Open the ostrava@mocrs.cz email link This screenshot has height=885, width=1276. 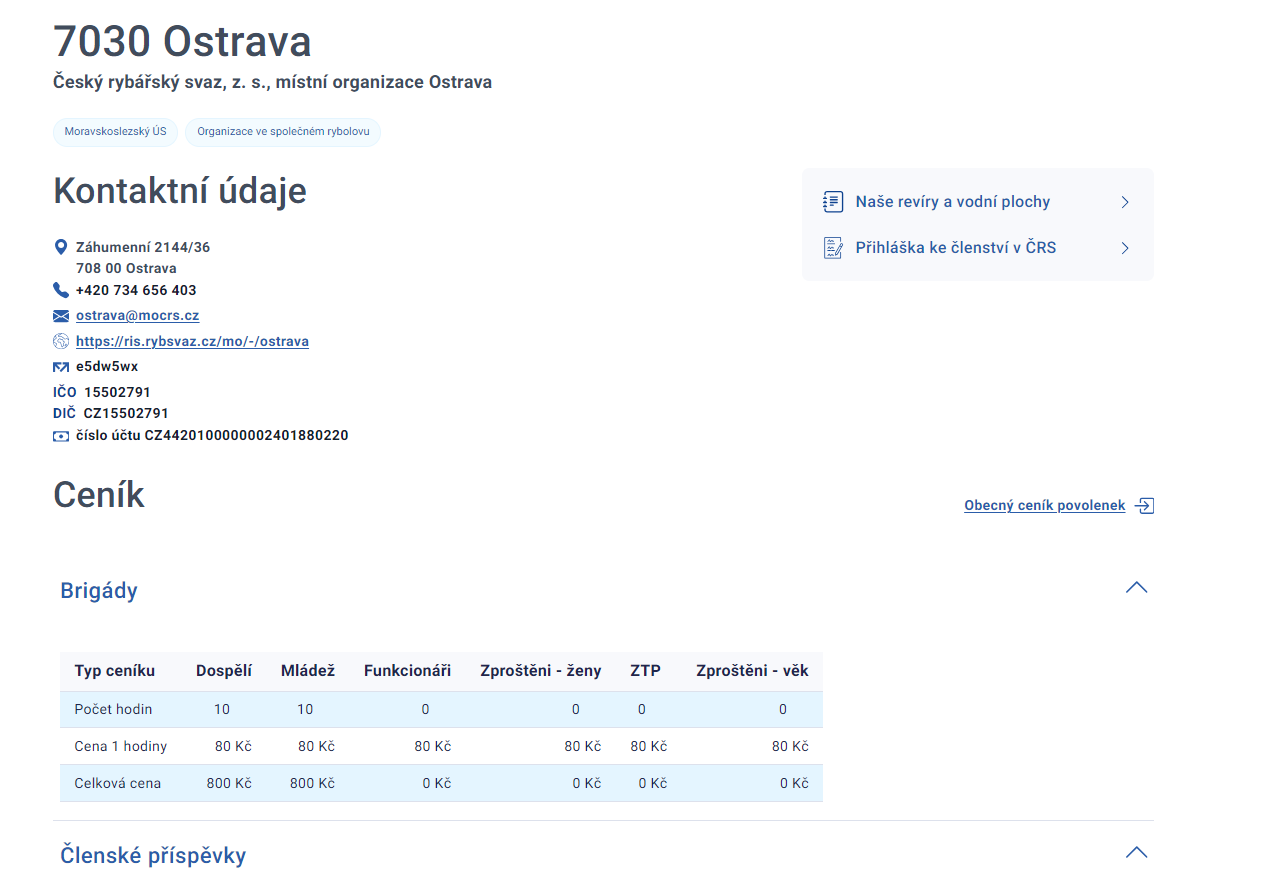[x=138, y=316]
